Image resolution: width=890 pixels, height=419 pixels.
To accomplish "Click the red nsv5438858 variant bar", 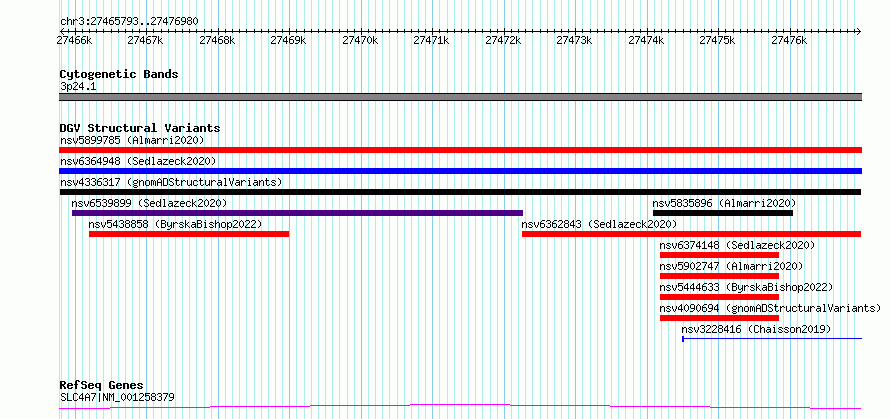I will click(x=189, y=234).
